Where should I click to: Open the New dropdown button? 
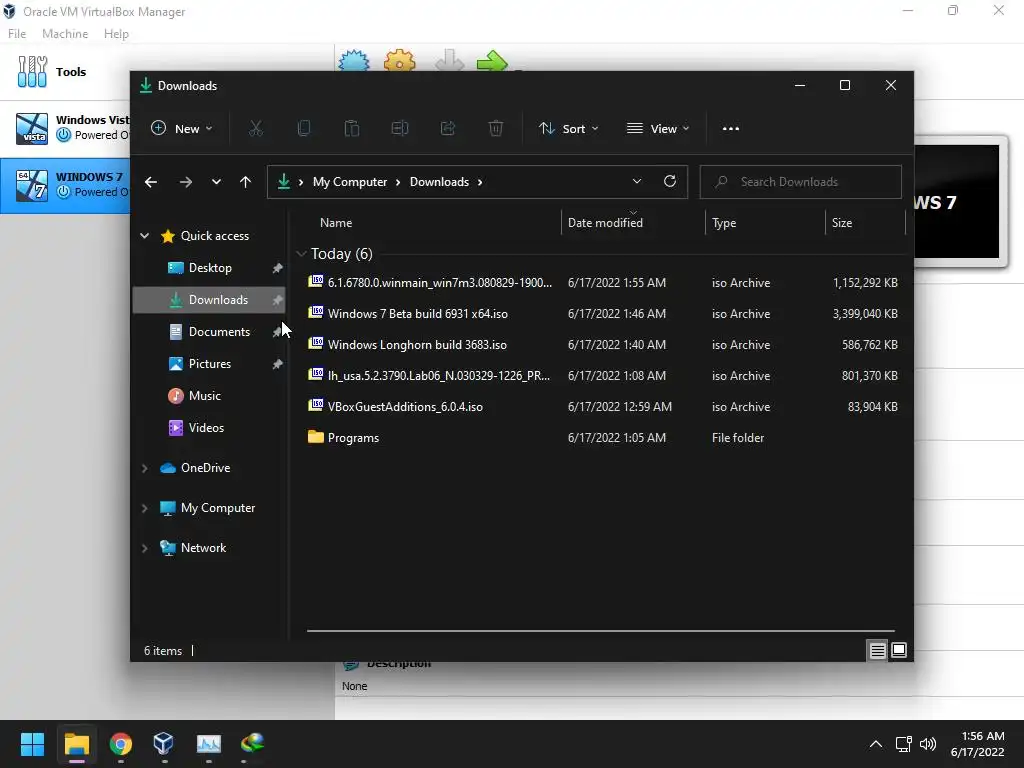click(x=182, y=129)
